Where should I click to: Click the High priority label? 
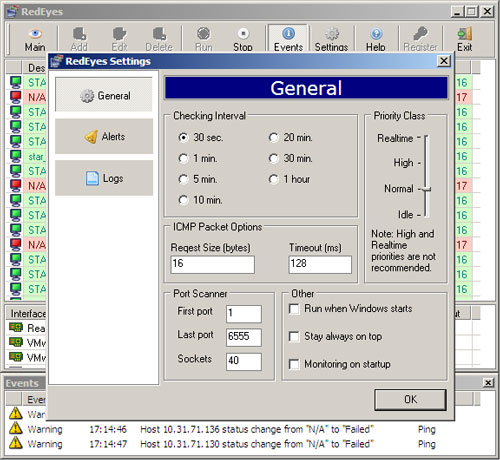403,163
